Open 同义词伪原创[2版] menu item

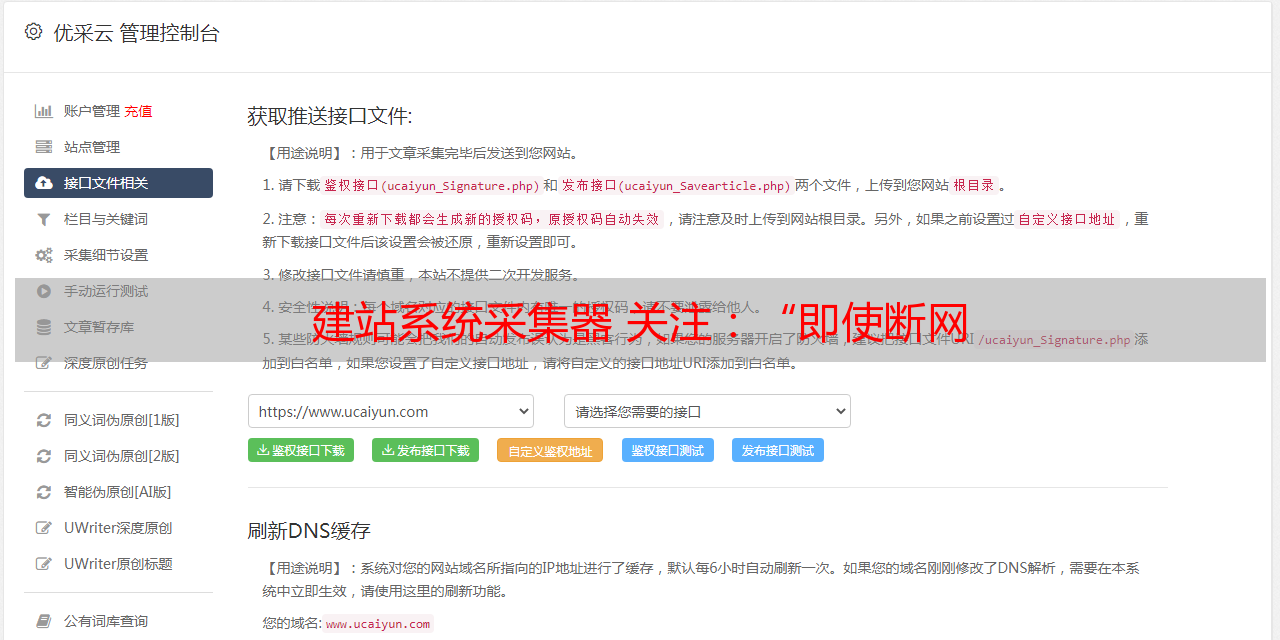point(118,456)
